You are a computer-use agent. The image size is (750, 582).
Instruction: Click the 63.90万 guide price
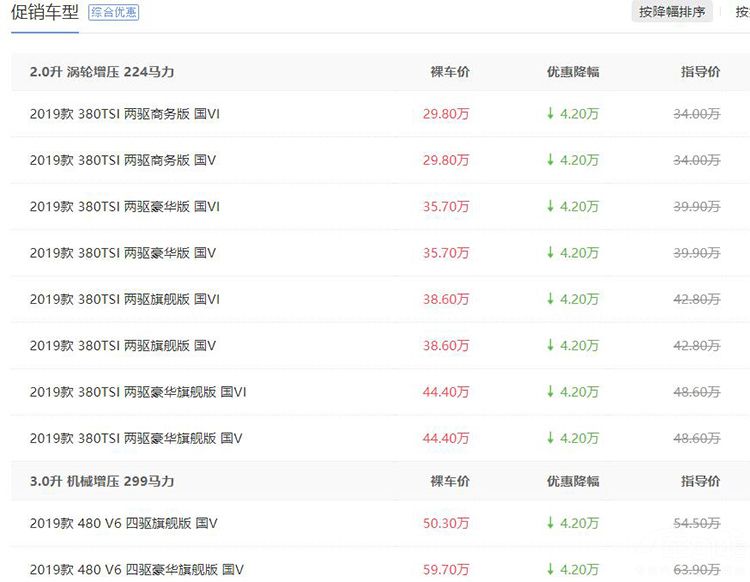tap(697, 570)
